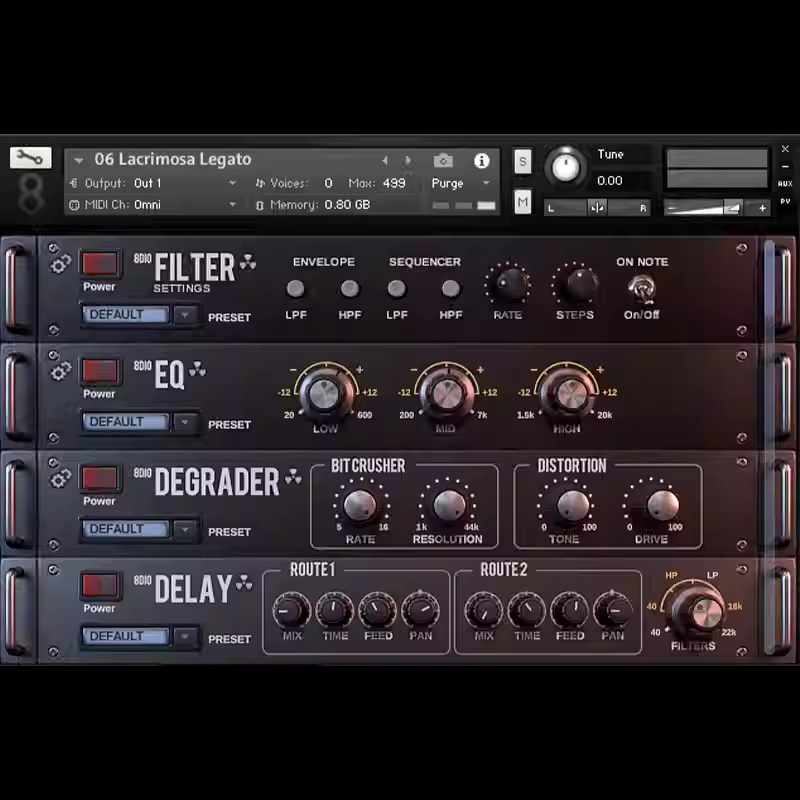
Task: Click the master volume slider
Action: coord(717,208)
